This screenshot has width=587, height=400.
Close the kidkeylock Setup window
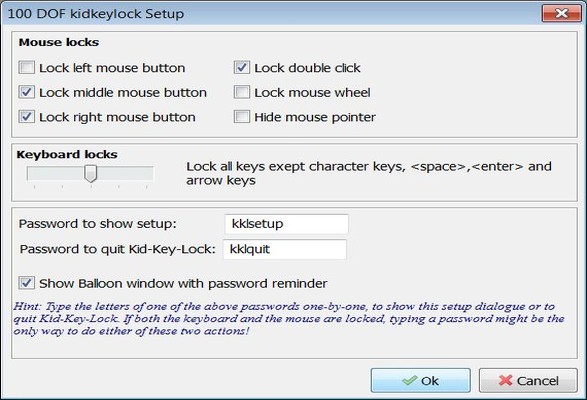(562, 13)
